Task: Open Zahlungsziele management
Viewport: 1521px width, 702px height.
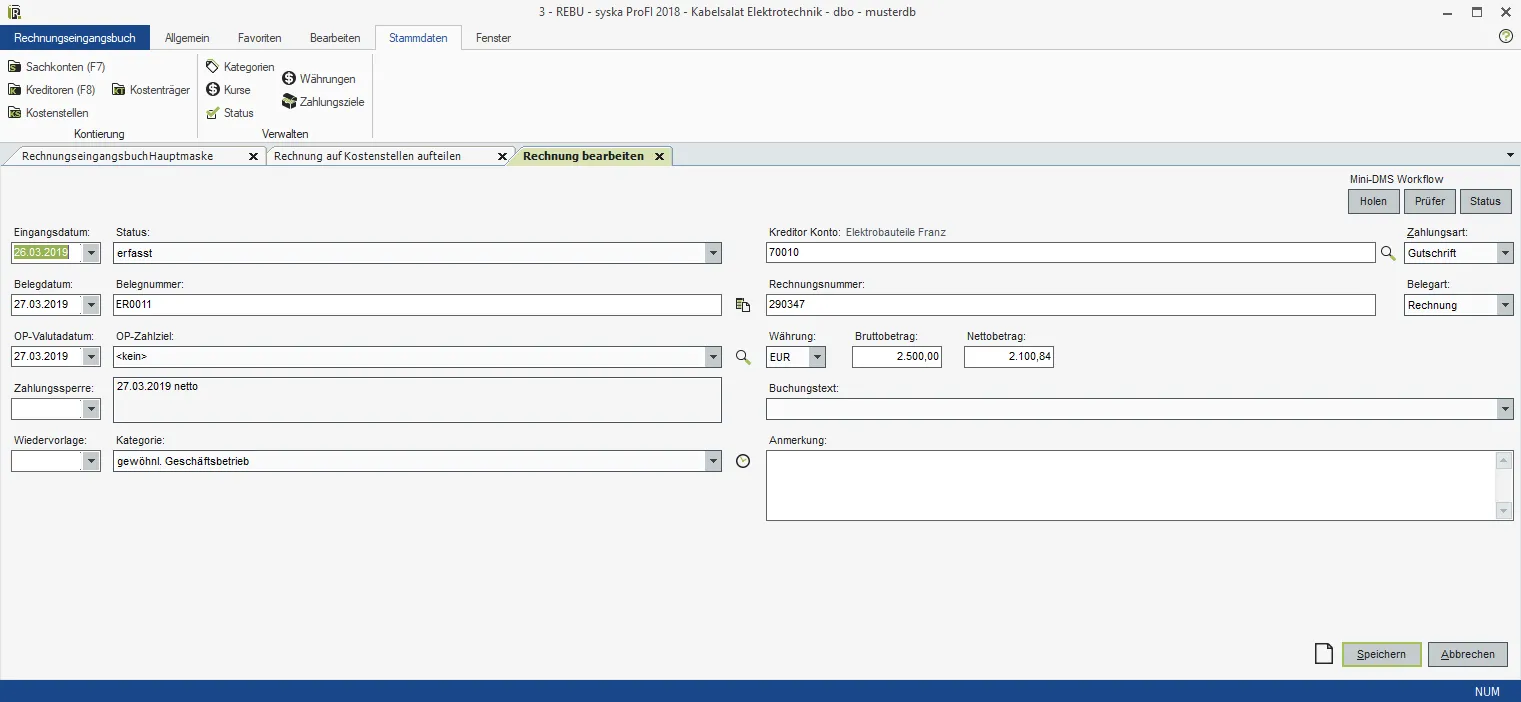Action: [323, 102]
